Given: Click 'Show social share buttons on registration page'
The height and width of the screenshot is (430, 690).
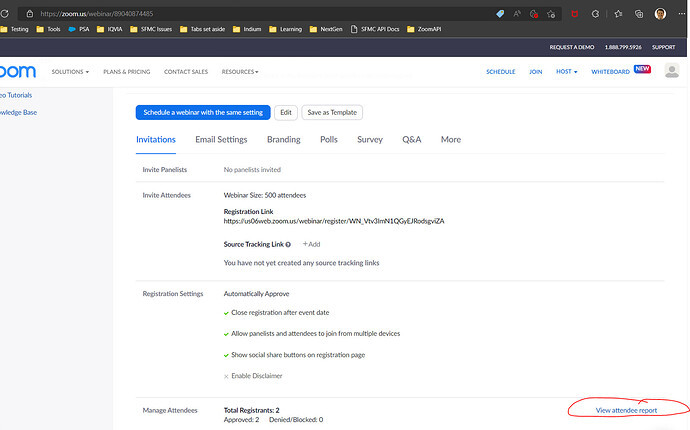Looking at the screenshot, I should 298,355.
